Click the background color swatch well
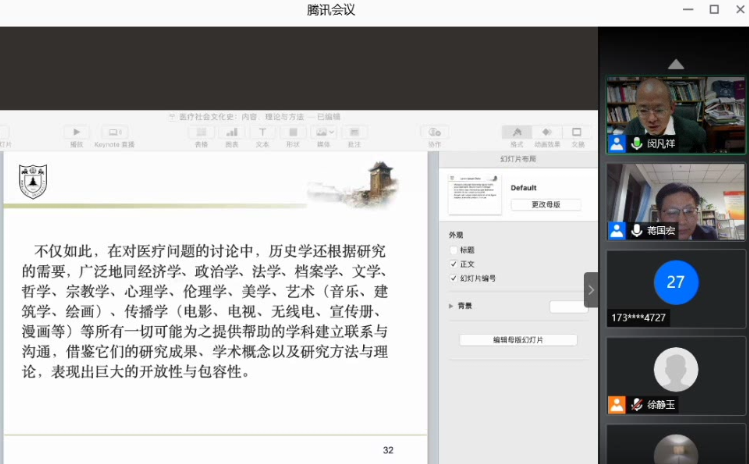 click(x=567, y=307)
